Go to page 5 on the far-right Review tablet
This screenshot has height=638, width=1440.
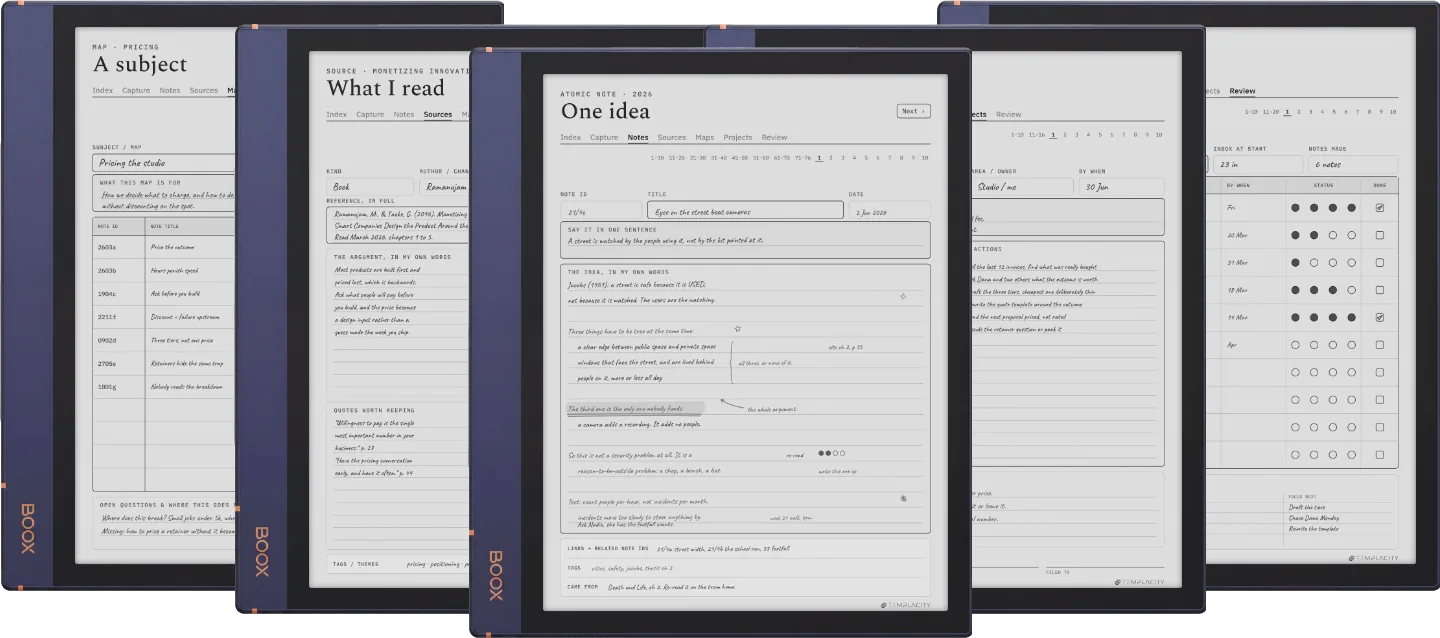coord(1335,112)
